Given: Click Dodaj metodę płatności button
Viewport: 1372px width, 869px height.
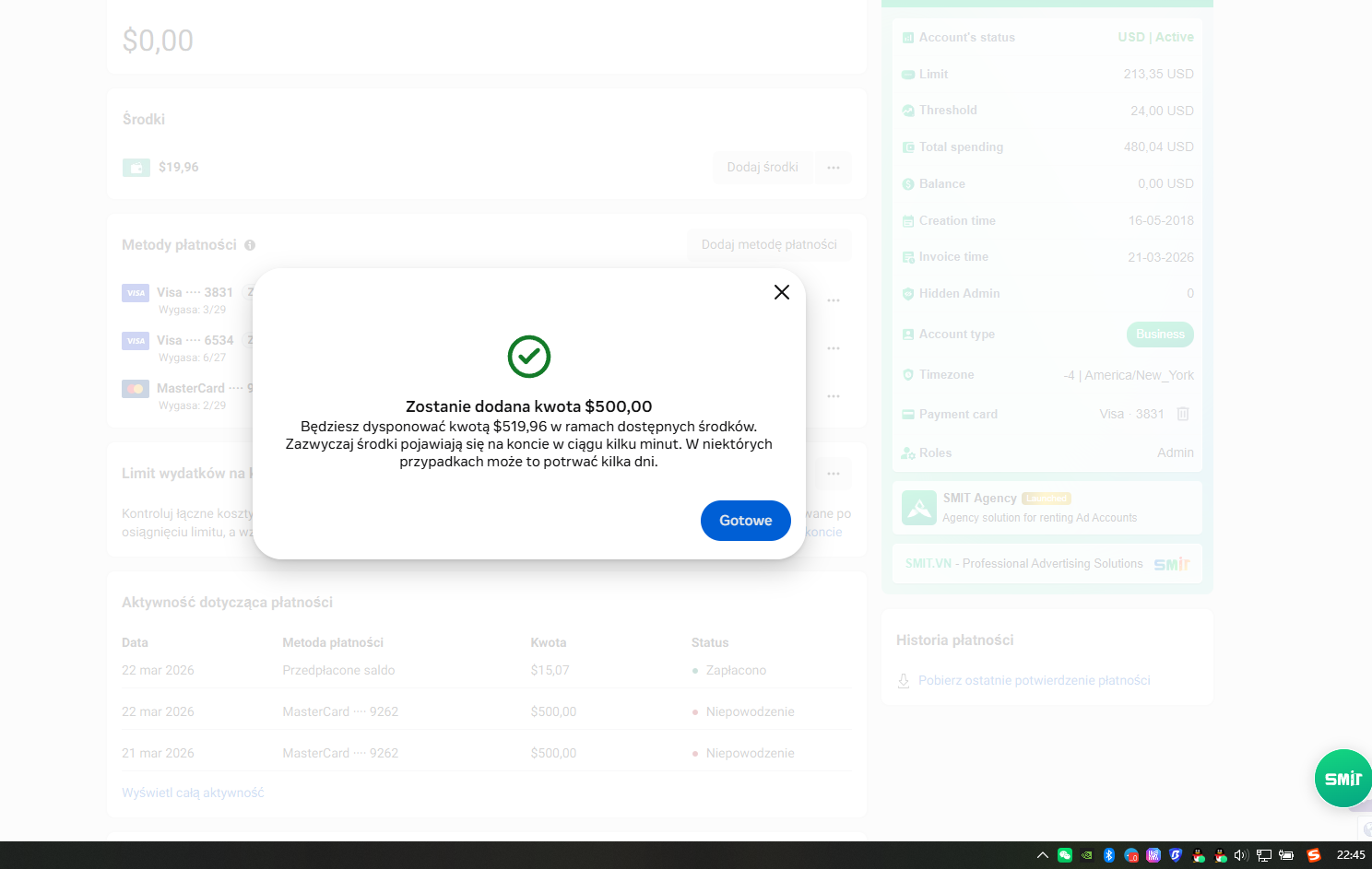Looking at the screenshot, I should click(769, 245).
